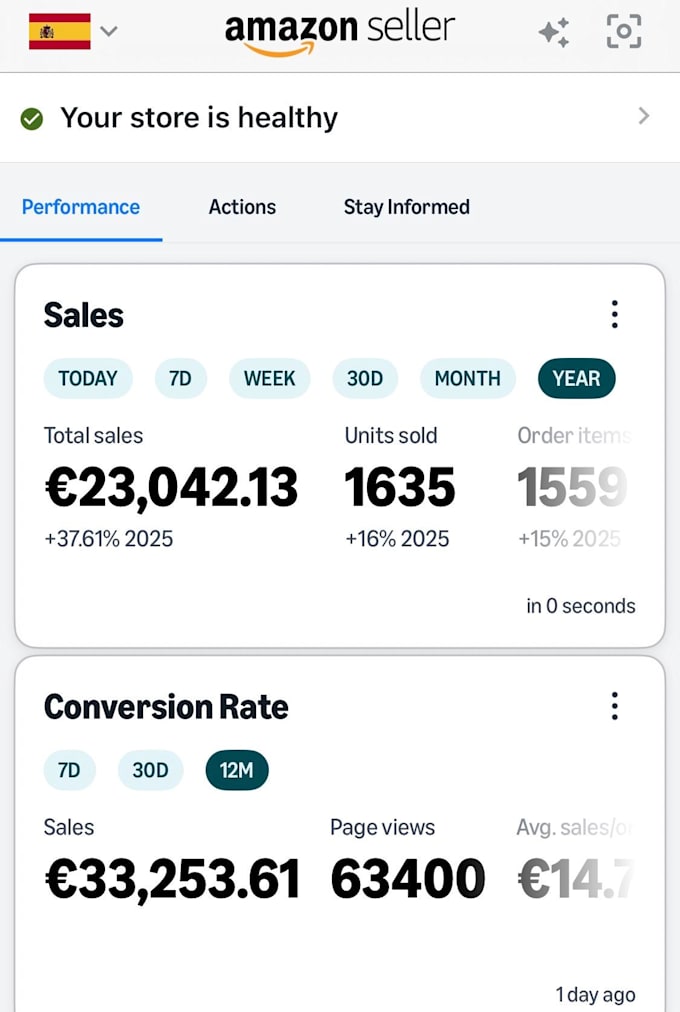Image resolution: width=680 pixels, height=1012 pixels.
Task: Select TODAY range in Sales card
Action: [88, 378]
